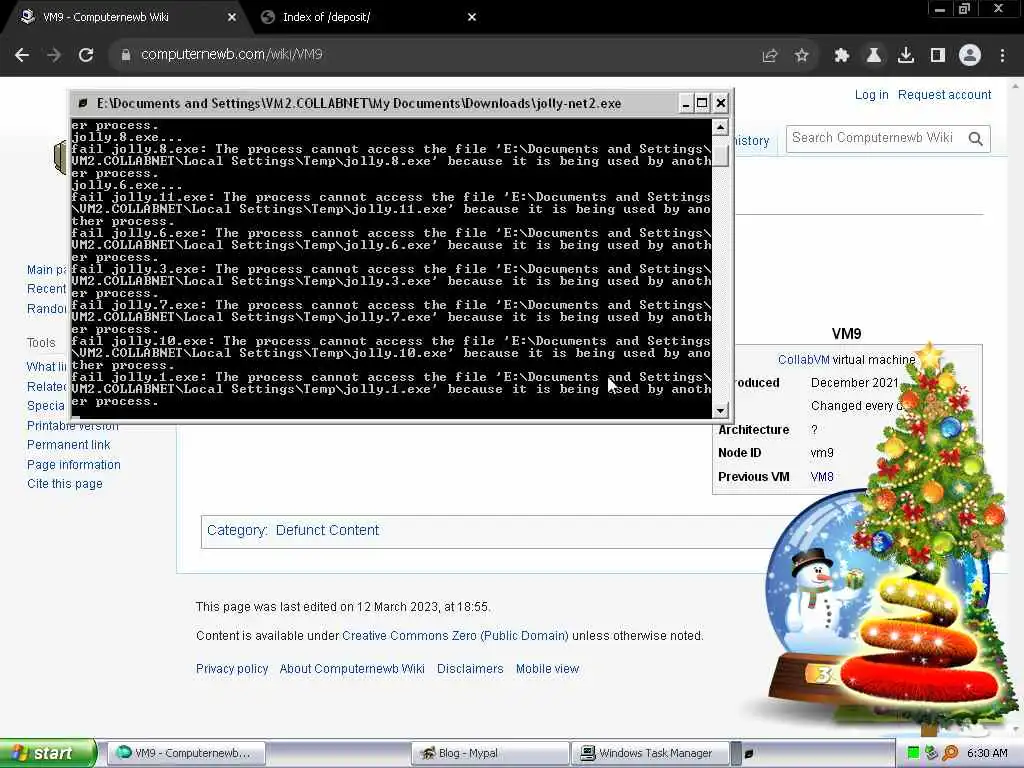Close the jolly-net2.exe console window

720,103
